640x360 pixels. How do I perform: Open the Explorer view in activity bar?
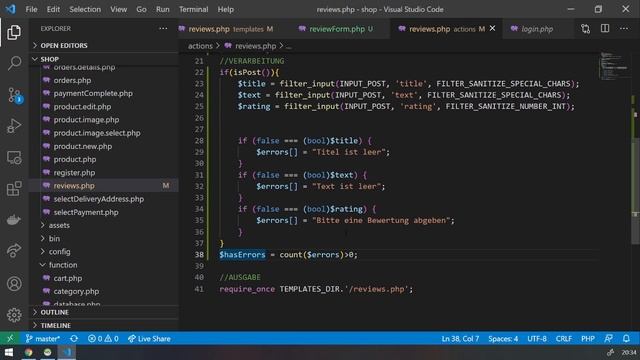coord(14,32)
